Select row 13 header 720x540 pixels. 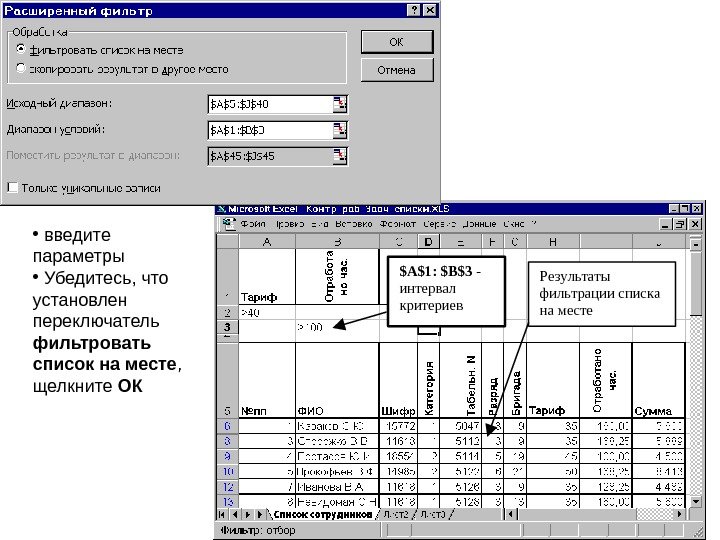227,501
